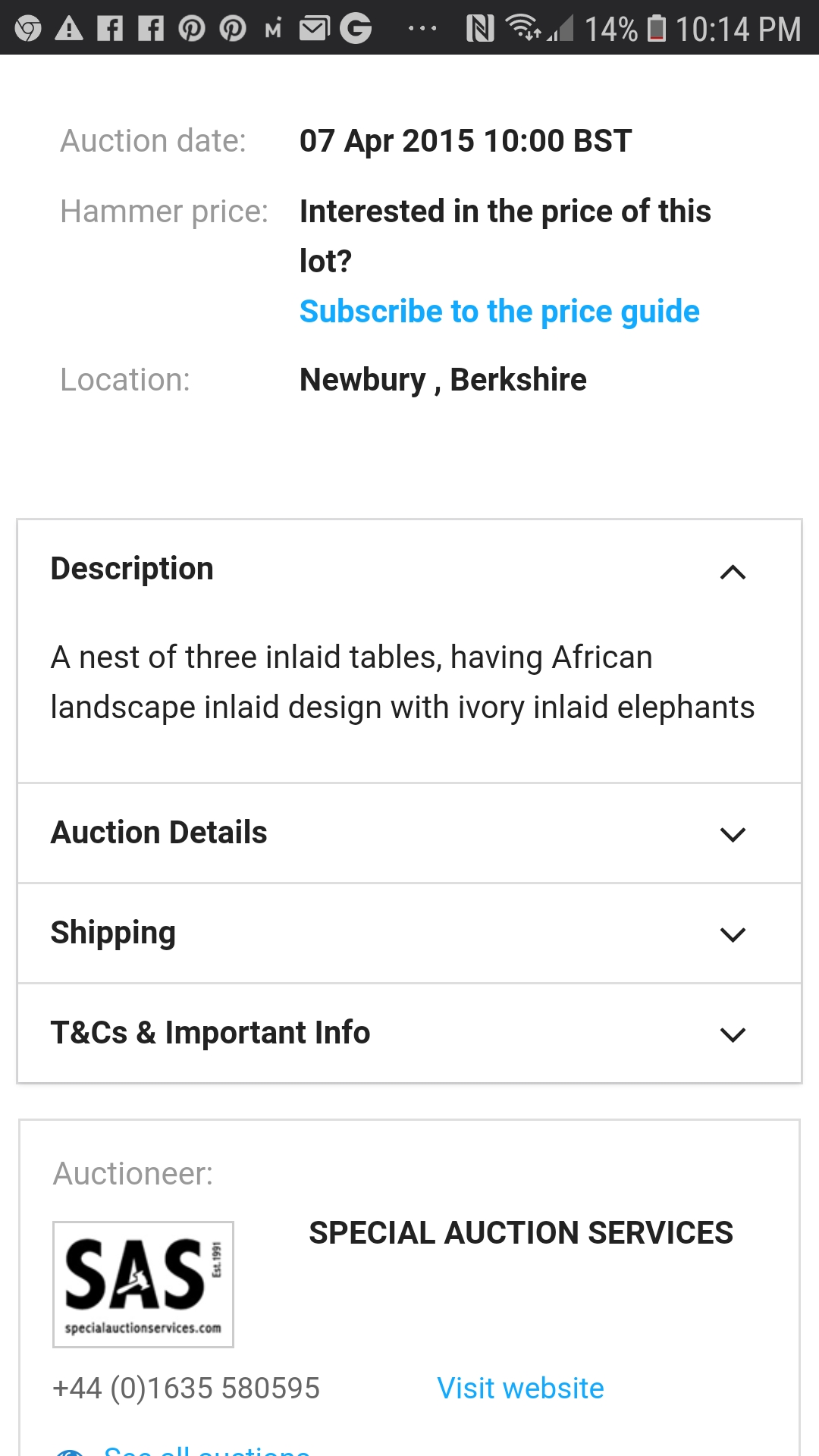The width and height of the screenshot is (819, 1456).
Task: Tap the Gmail M notification icon
Action: click(273, 29)
